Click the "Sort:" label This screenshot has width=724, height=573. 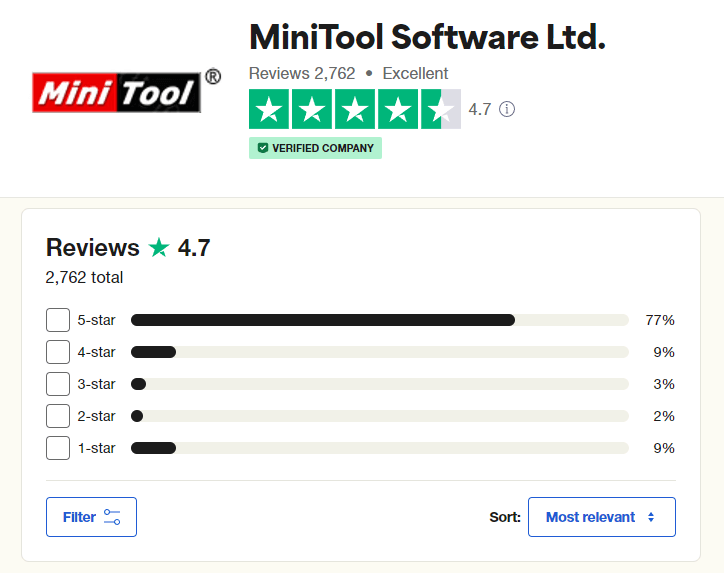(505, 517)
